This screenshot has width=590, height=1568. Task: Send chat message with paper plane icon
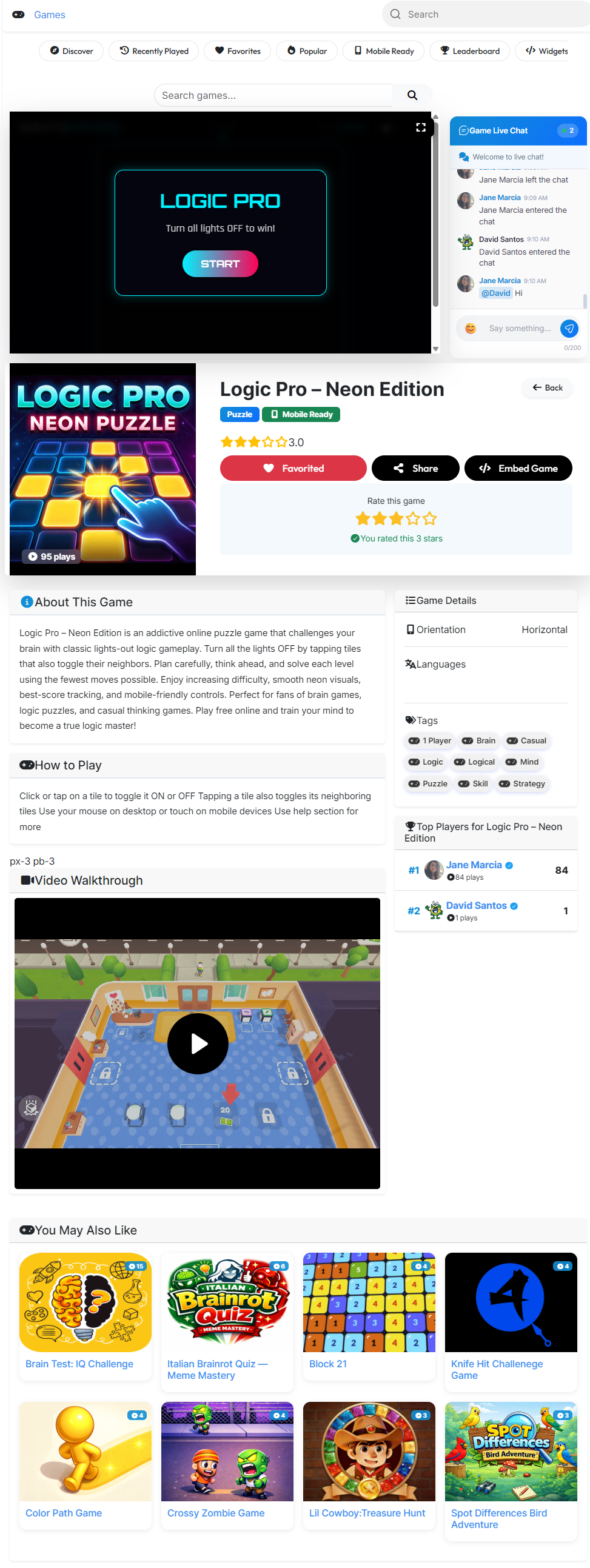click(569, 329)
